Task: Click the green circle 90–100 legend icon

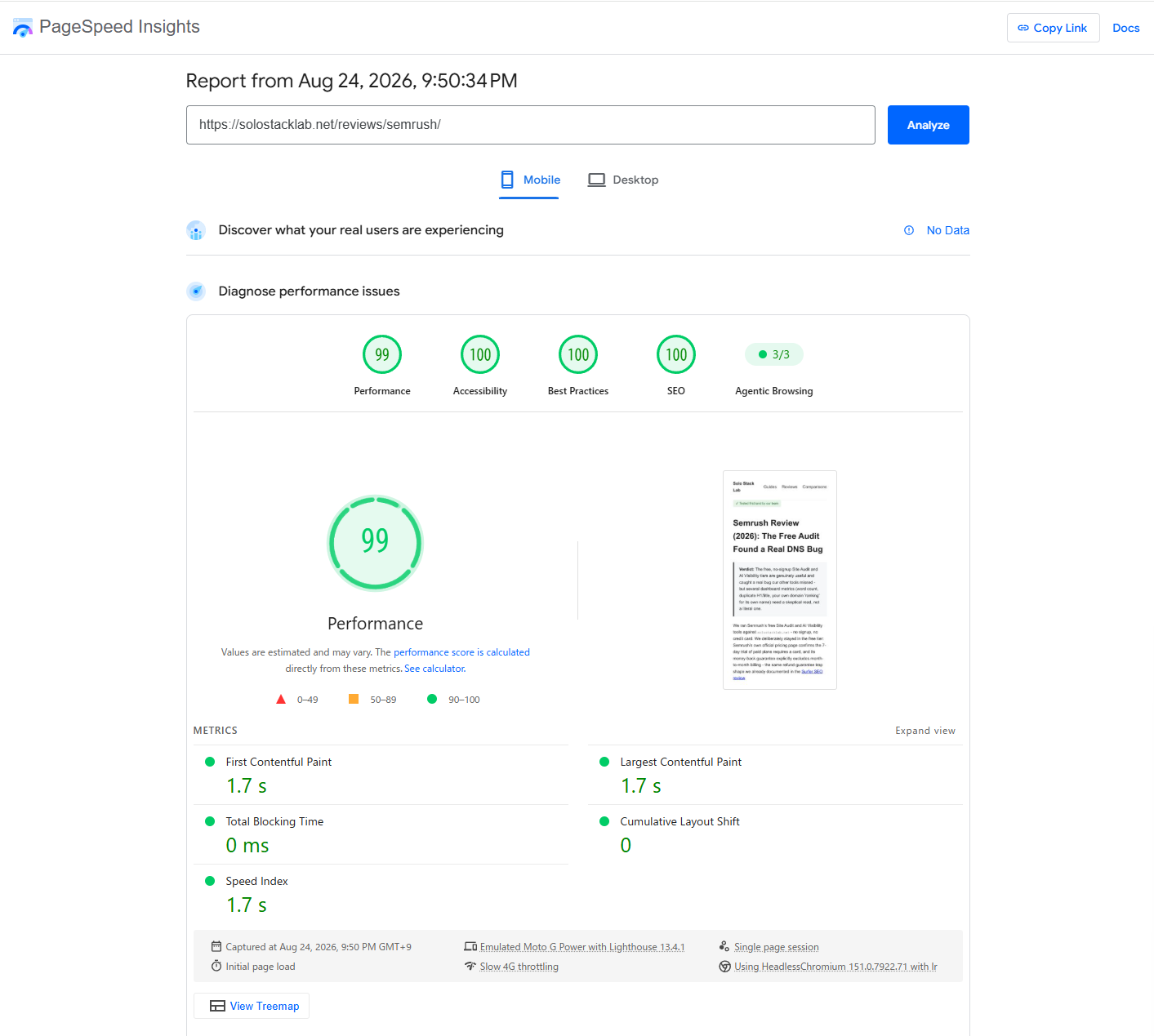Action: [432, 699]
